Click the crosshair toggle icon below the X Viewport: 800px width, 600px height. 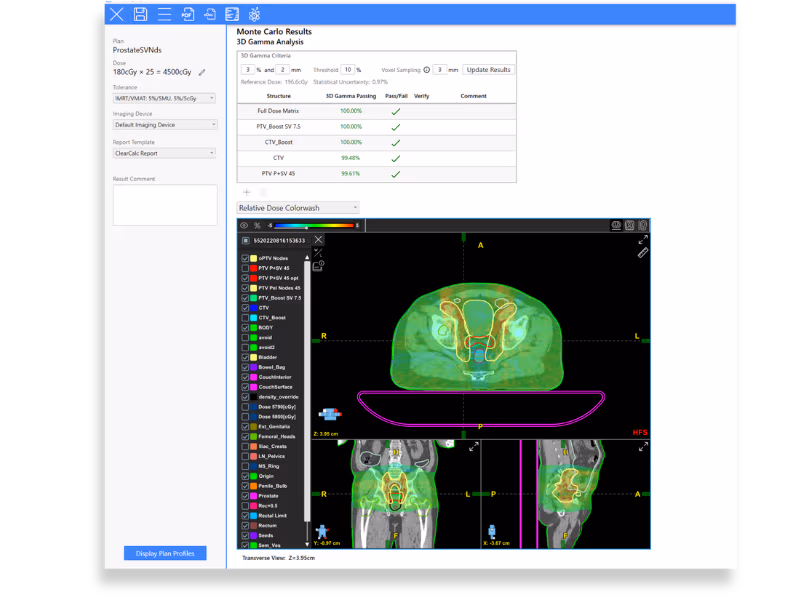coord(318,253)
